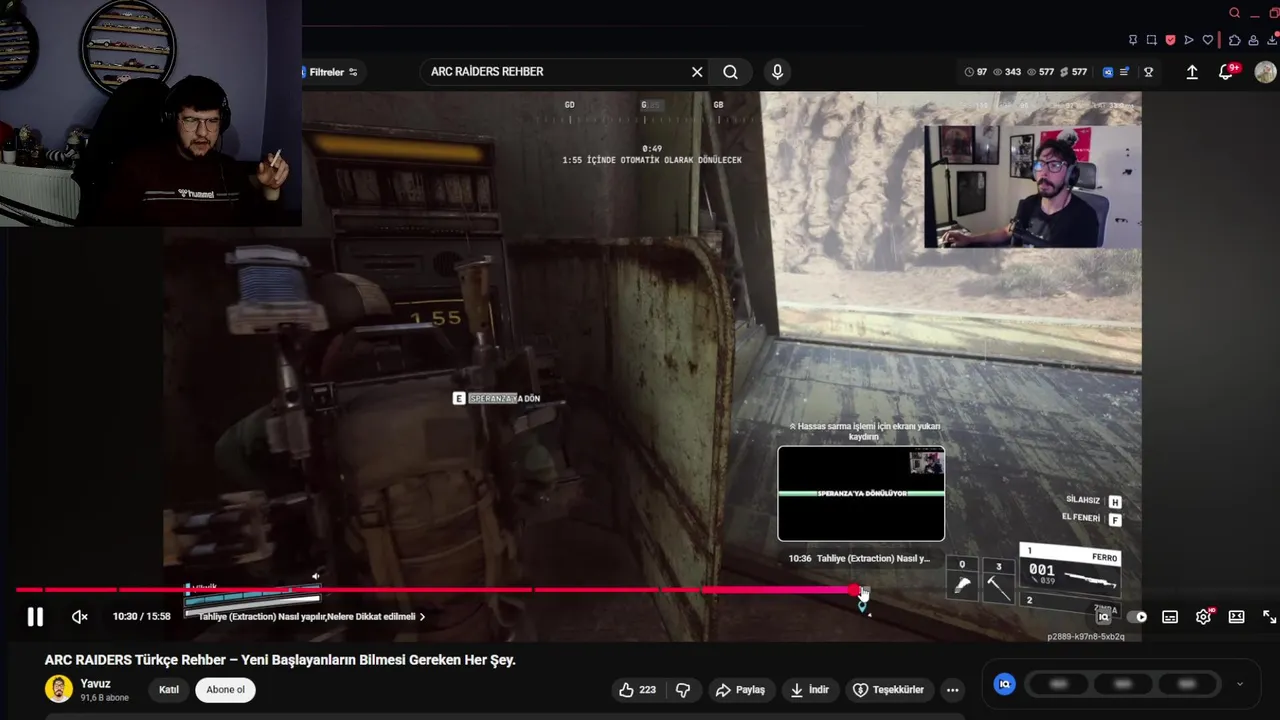The width and height of the screenshot is (1280, 720).
Task: Click the Paylaş share button
Action: point(741,690)
